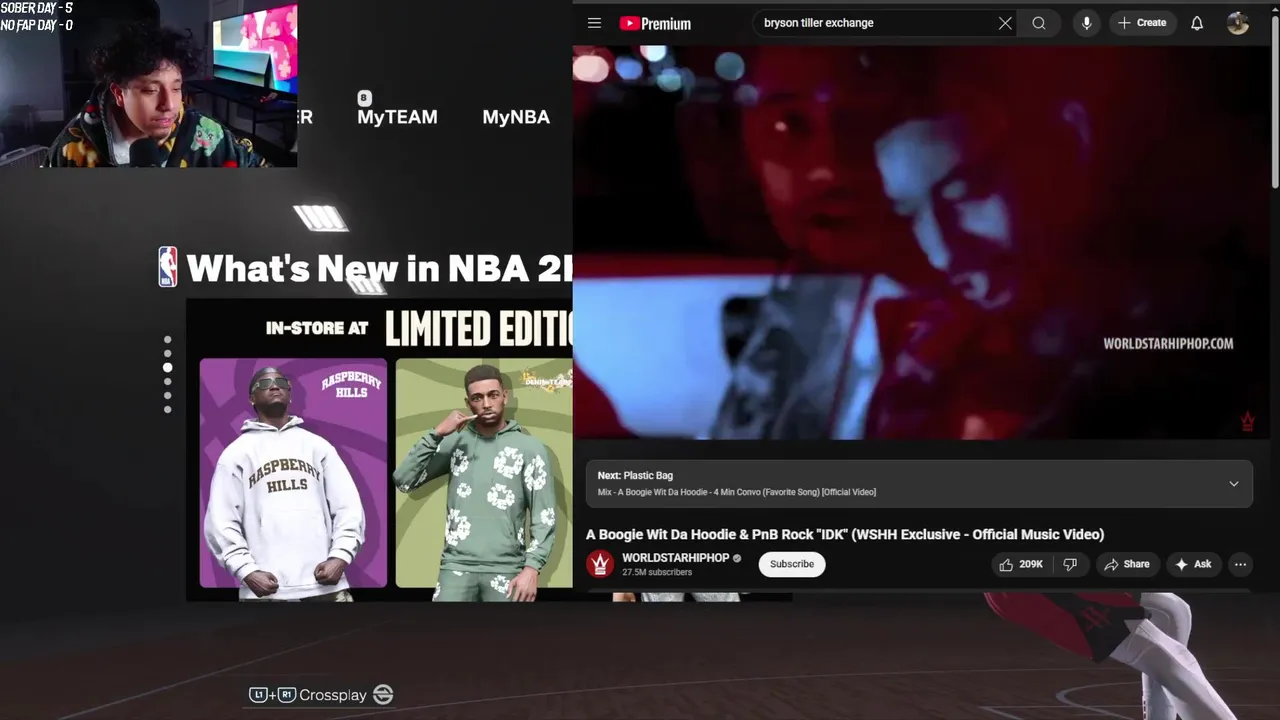Click the verified badge next to WORLDSTARHIPHOP

tap(737, 558)
